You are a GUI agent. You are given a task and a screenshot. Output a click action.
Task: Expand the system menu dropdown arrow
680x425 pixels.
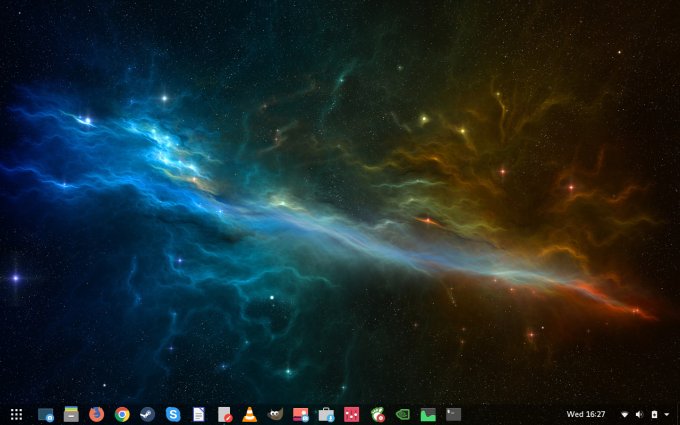click(x=667, y=414)
